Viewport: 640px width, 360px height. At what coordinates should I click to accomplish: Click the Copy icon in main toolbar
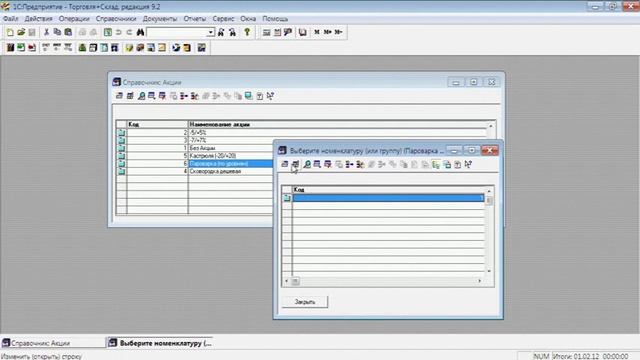(x=57, y=32)
